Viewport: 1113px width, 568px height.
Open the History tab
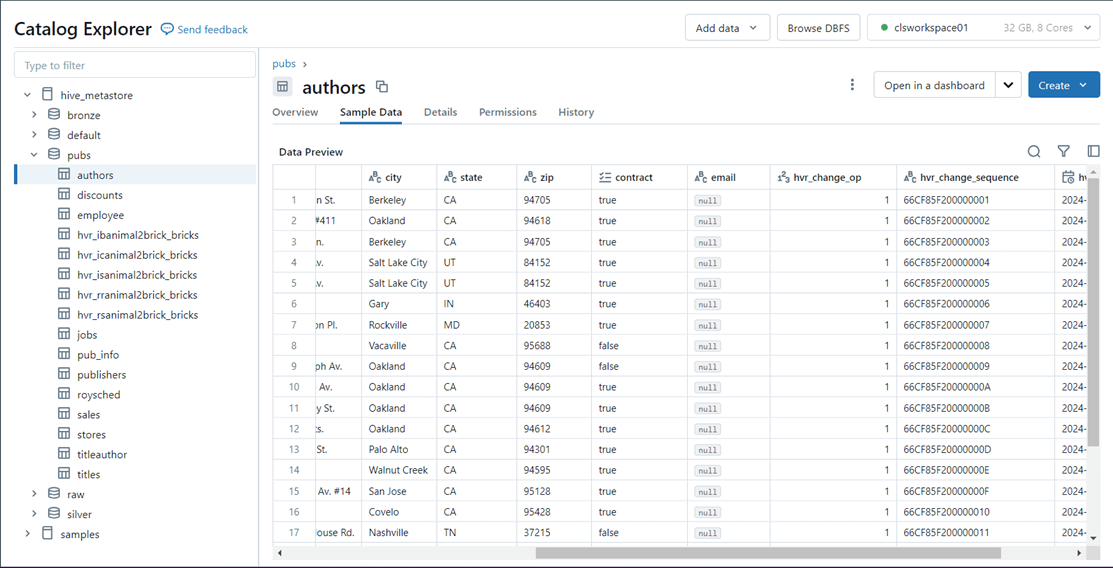tap(576, 112)
